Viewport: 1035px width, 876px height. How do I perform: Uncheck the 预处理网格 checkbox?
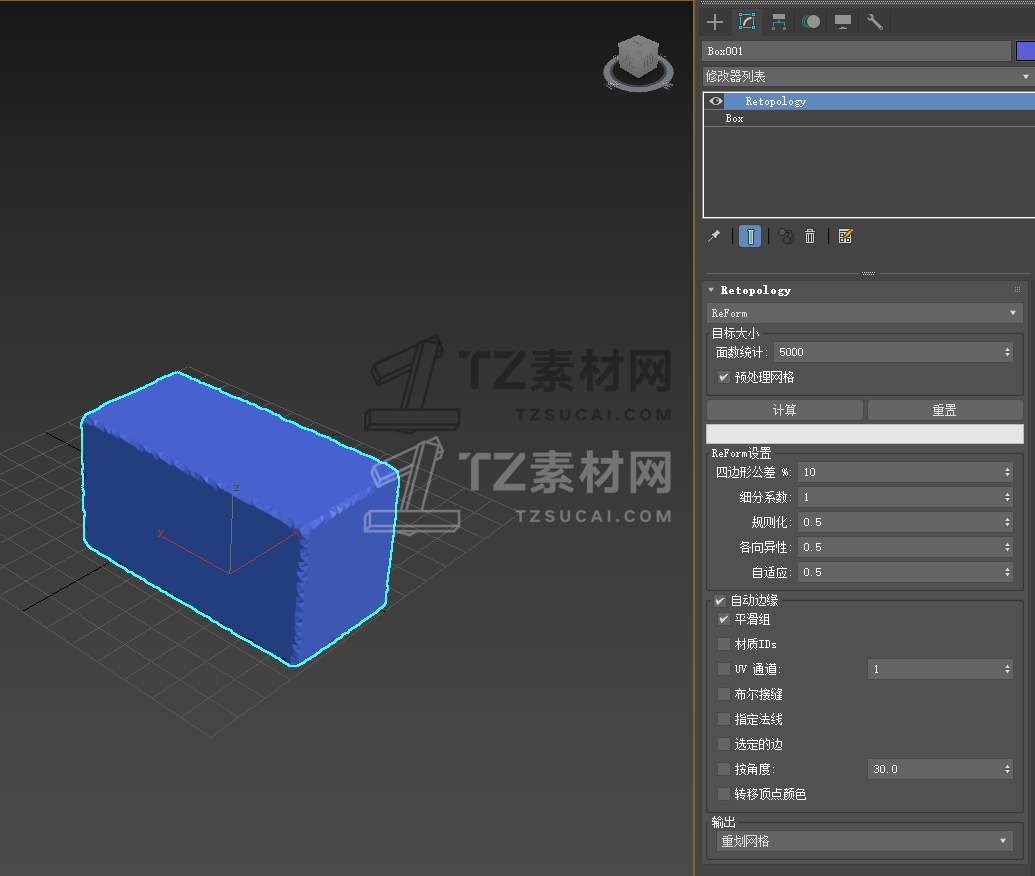click(x=724, y=378)
